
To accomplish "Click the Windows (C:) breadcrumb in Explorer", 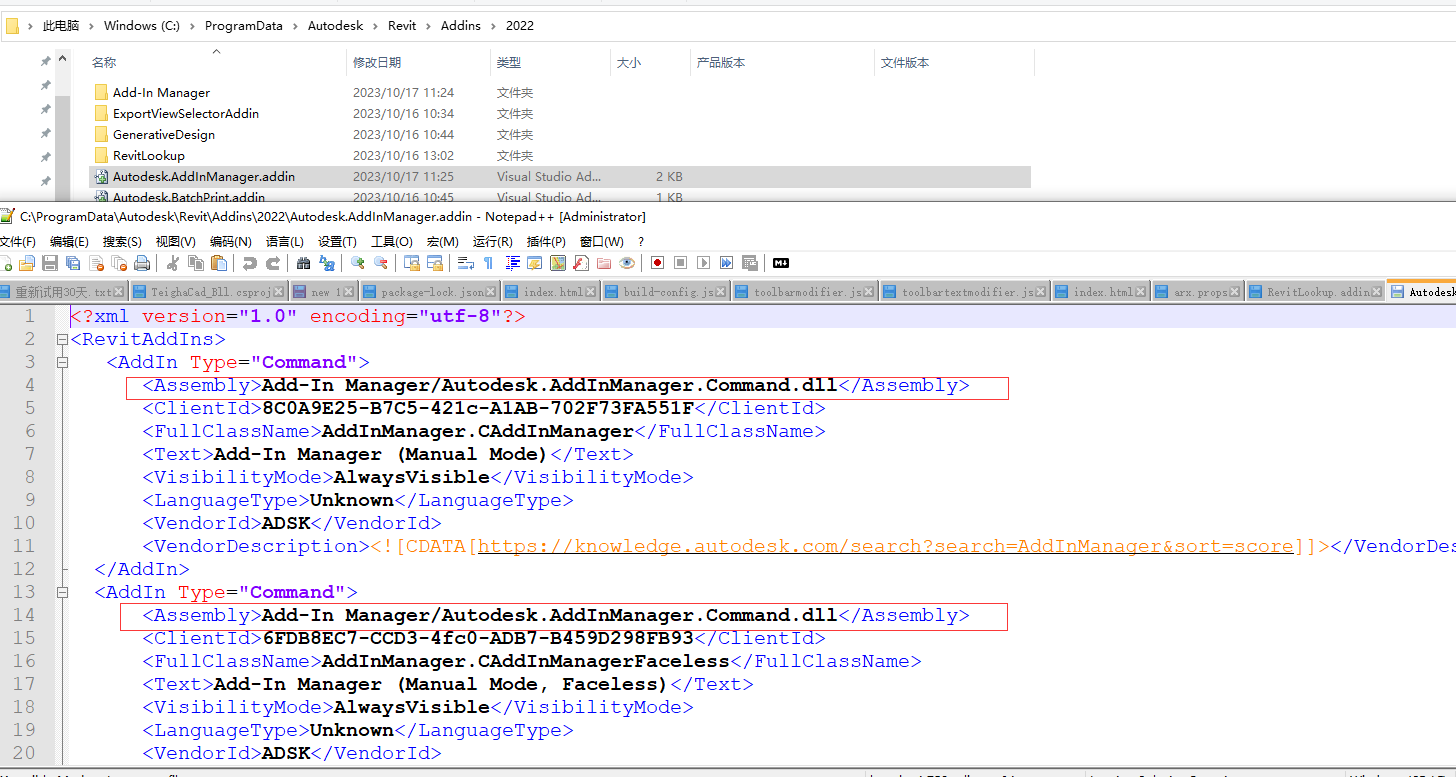I will pyautogui.click(x=142, y=26).
